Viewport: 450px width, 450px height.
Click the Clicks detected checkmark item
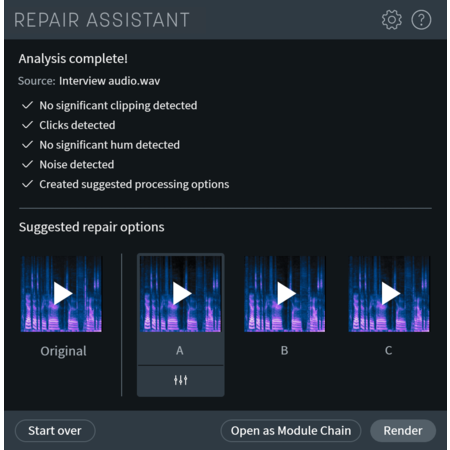click(x=69, y=125)
